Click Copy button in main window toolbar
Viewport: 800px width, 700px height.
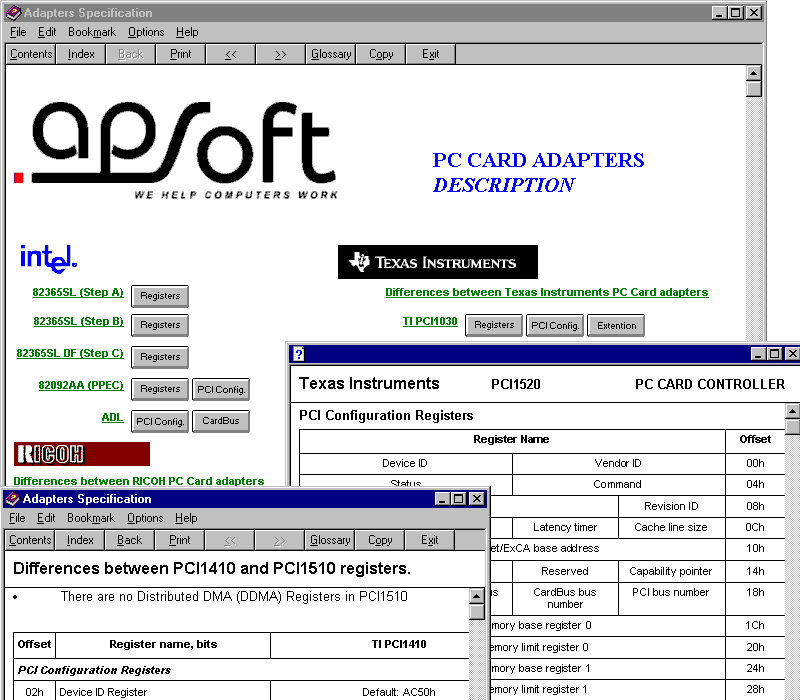pos(381,54)
